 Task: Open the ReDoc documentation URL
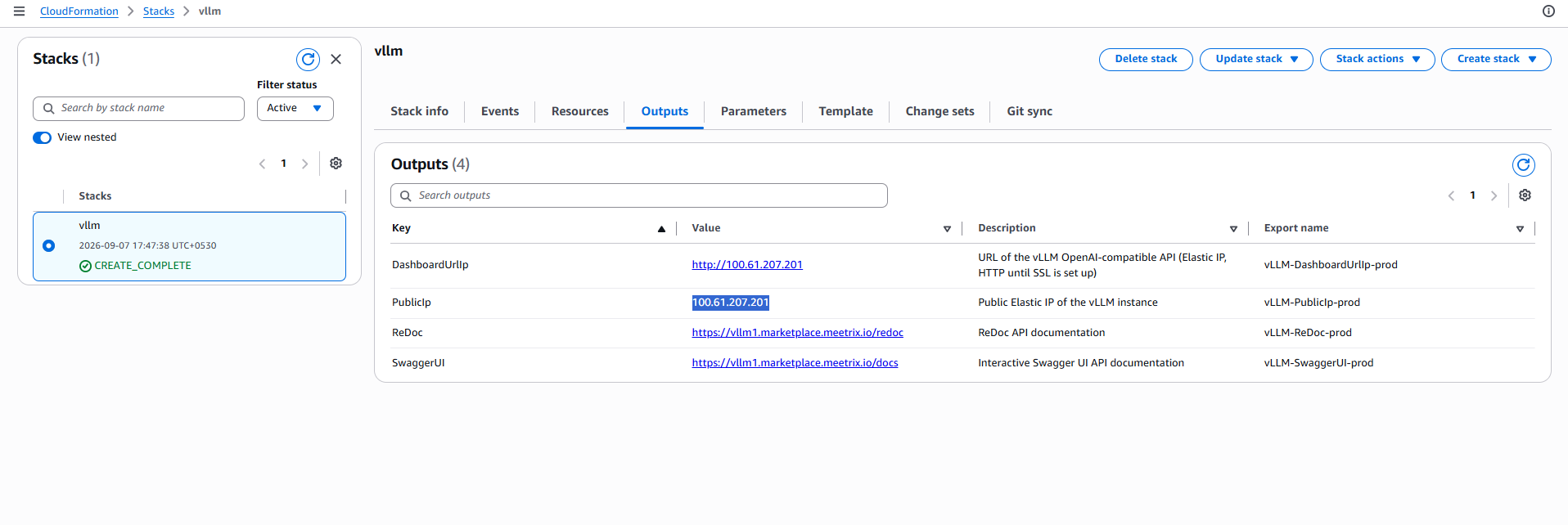click(x=798, y=333)
